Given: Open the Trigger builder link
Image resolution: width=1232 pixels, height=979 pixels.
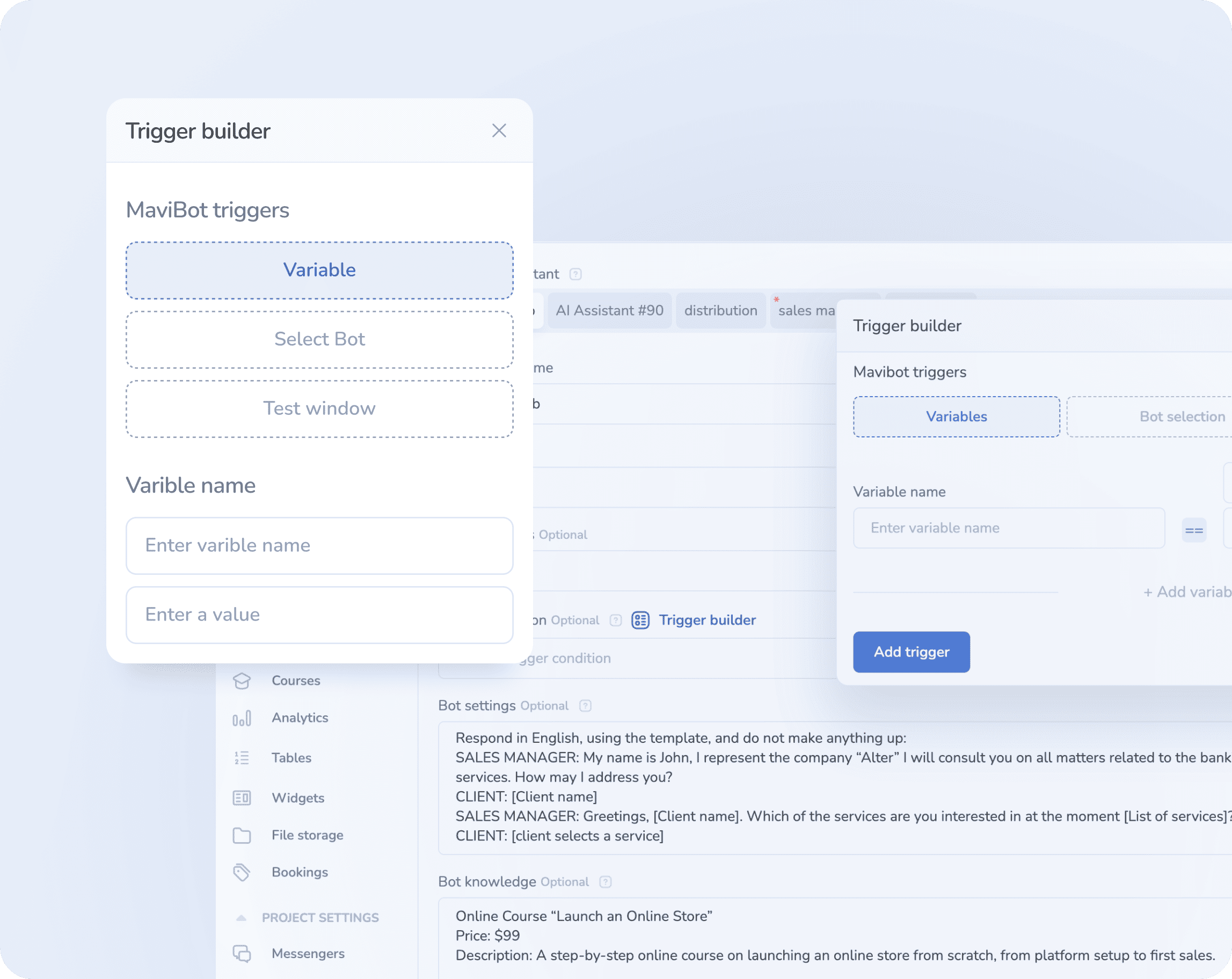Looking at the screenshot, I should [x=707, y=620].
